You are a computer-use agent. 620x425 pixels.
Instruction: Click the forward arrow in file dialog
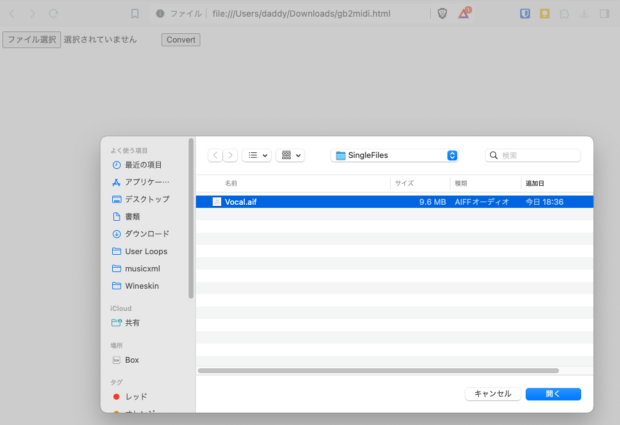click(x=230, y=156)
